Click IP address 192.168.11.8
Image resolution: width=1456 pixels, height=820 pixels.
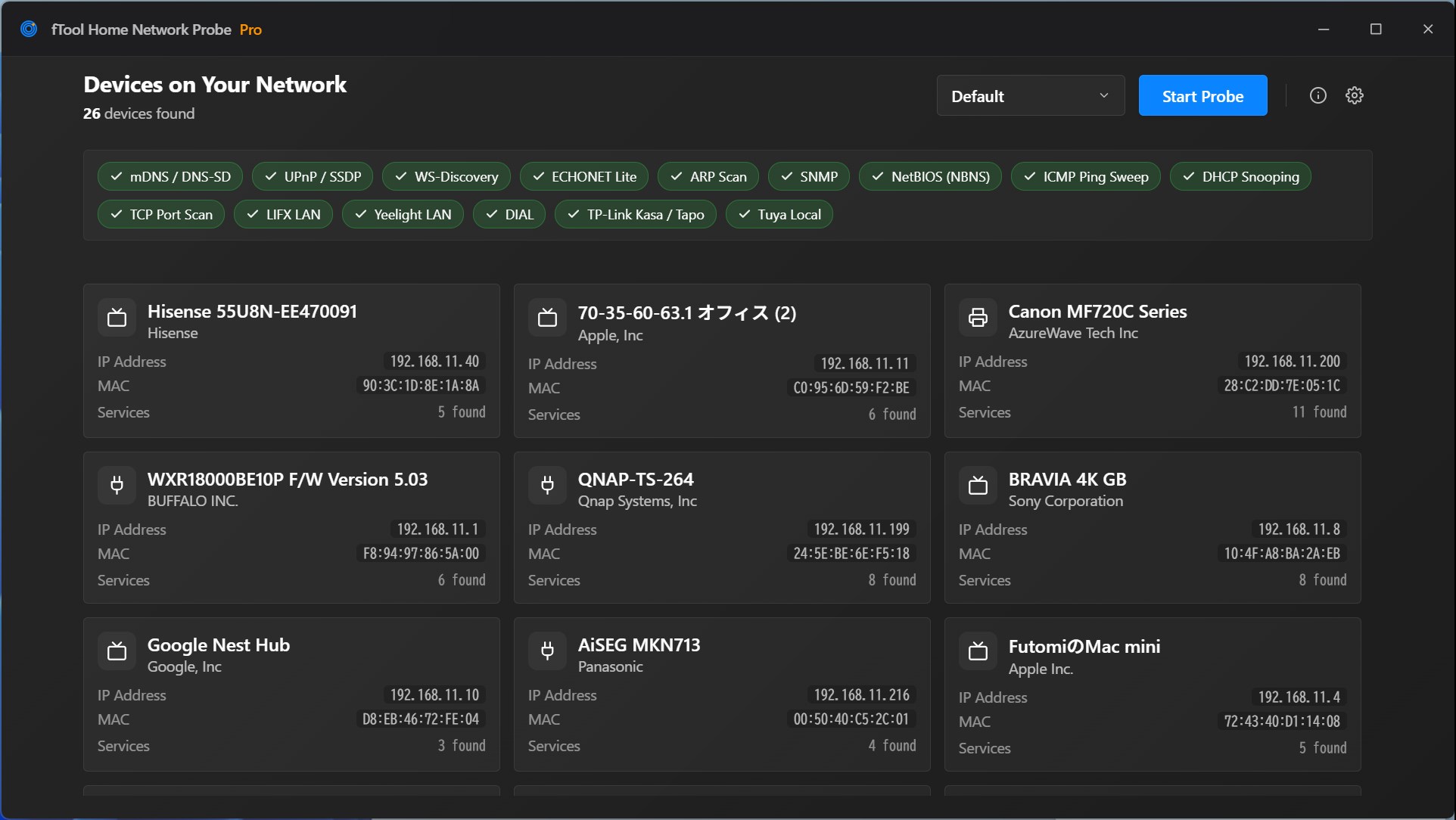click(1299, 529)
